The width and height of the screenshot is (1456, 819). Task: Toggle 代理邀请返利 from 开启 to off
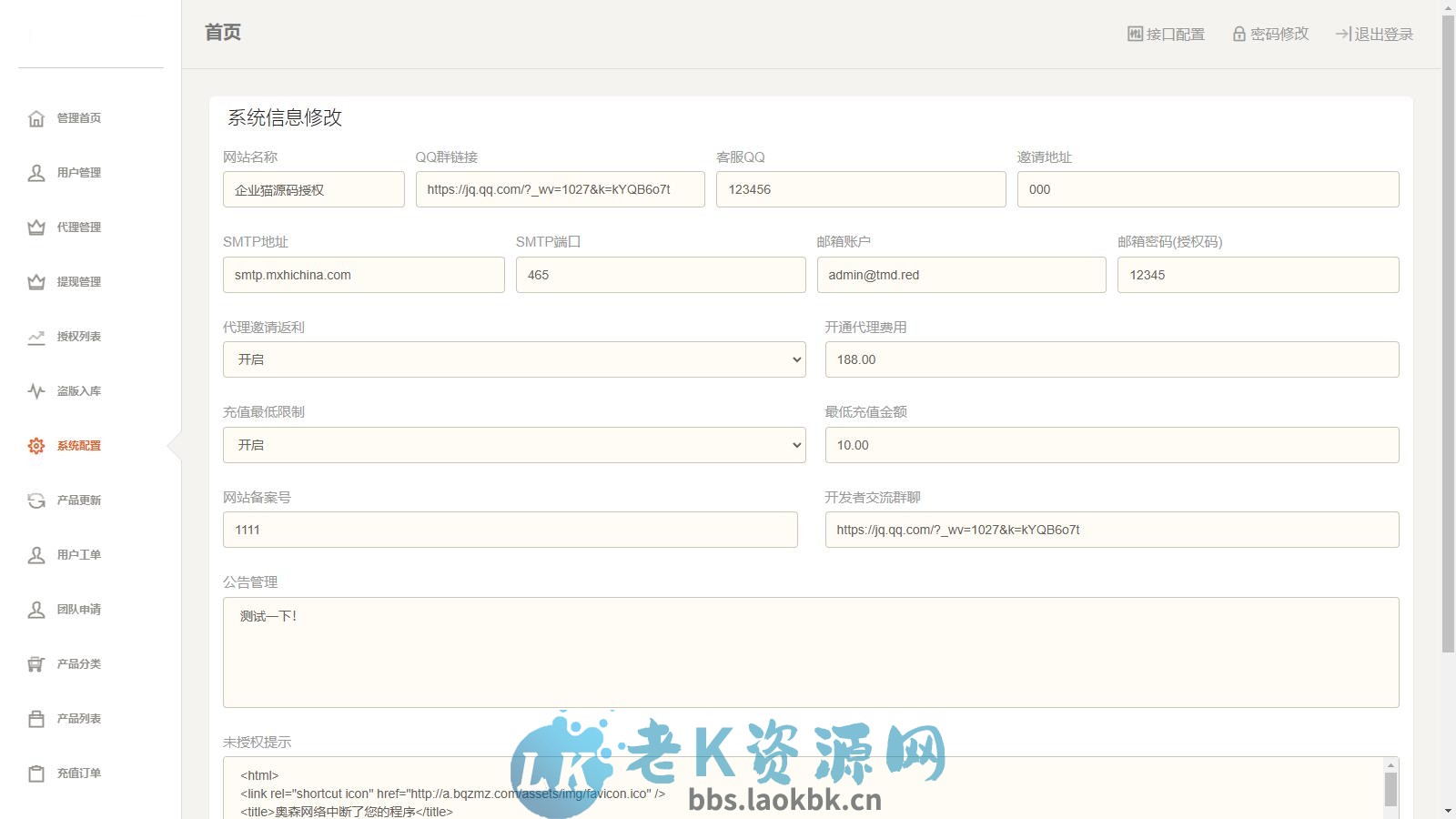513,359
